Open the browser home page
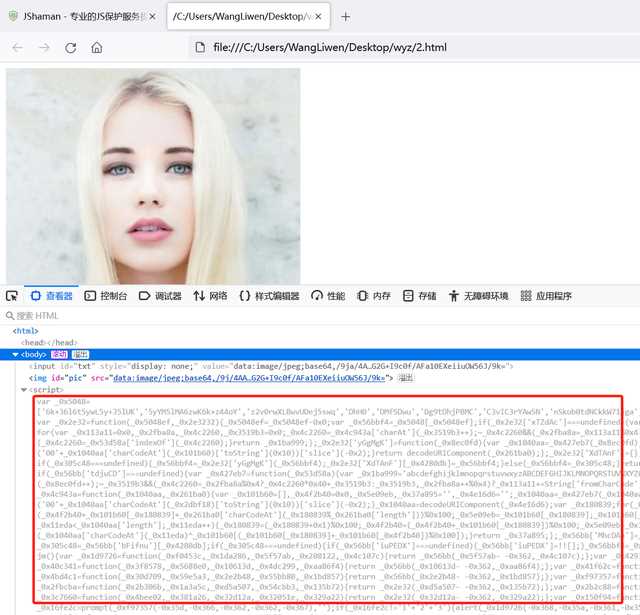 [97, 48]
